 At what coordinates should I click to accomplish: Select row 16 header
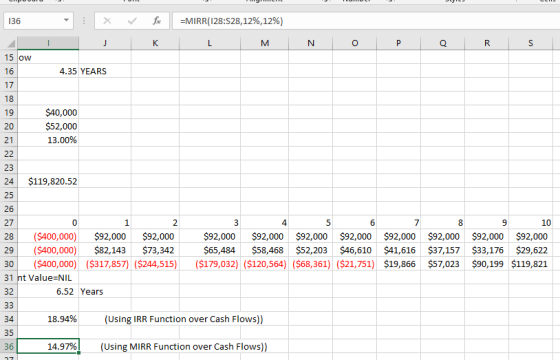pos(9,71)
